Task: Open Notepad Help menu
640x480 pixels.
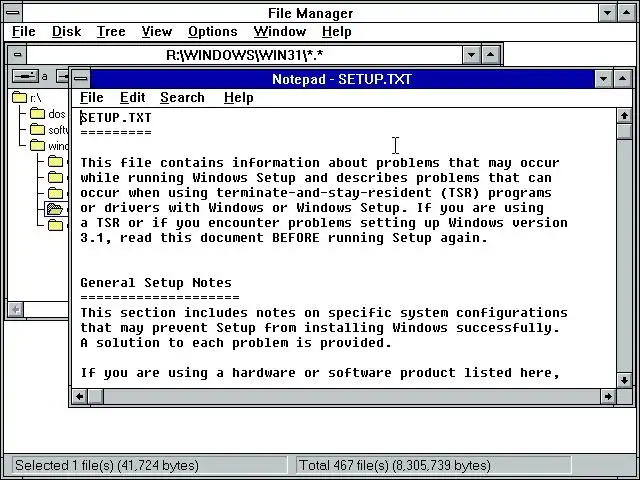Action: click(239, 98)
